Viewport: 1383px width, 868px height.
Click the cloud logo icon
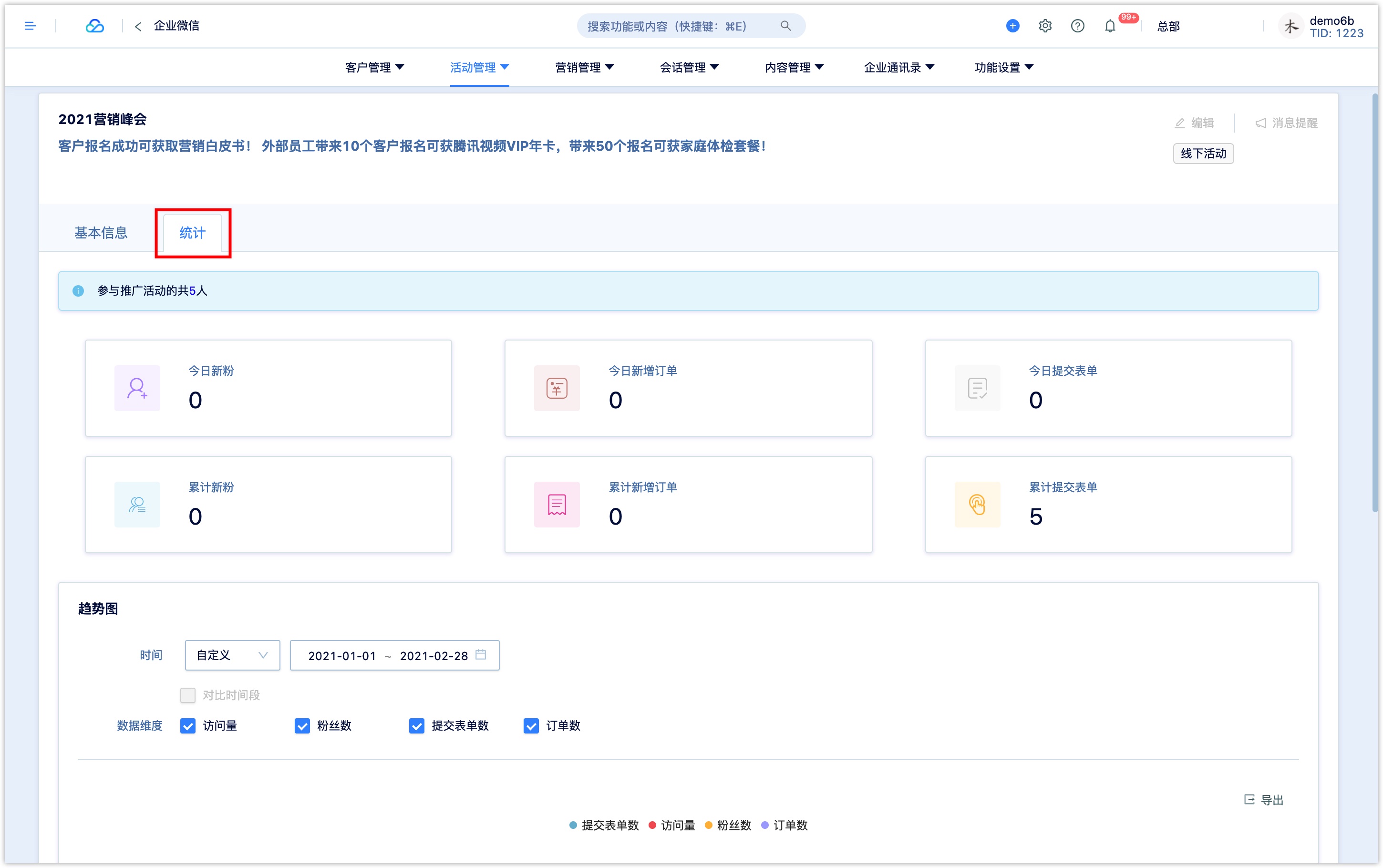95,26
